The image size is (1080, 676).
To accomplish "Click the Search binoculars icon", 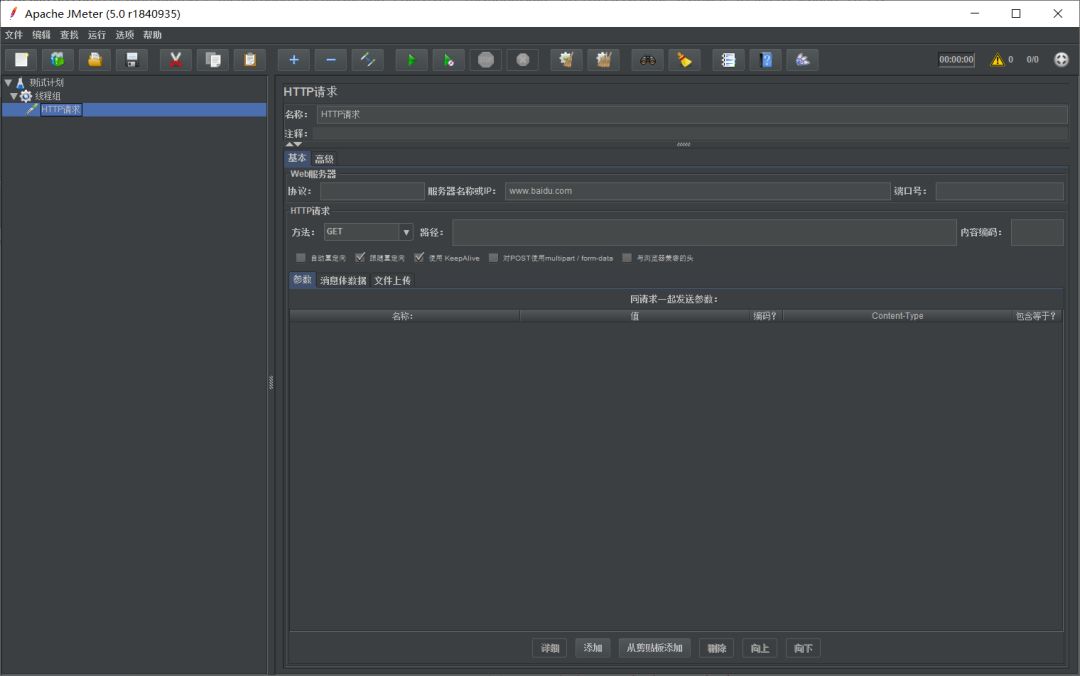I will point(647,60).
